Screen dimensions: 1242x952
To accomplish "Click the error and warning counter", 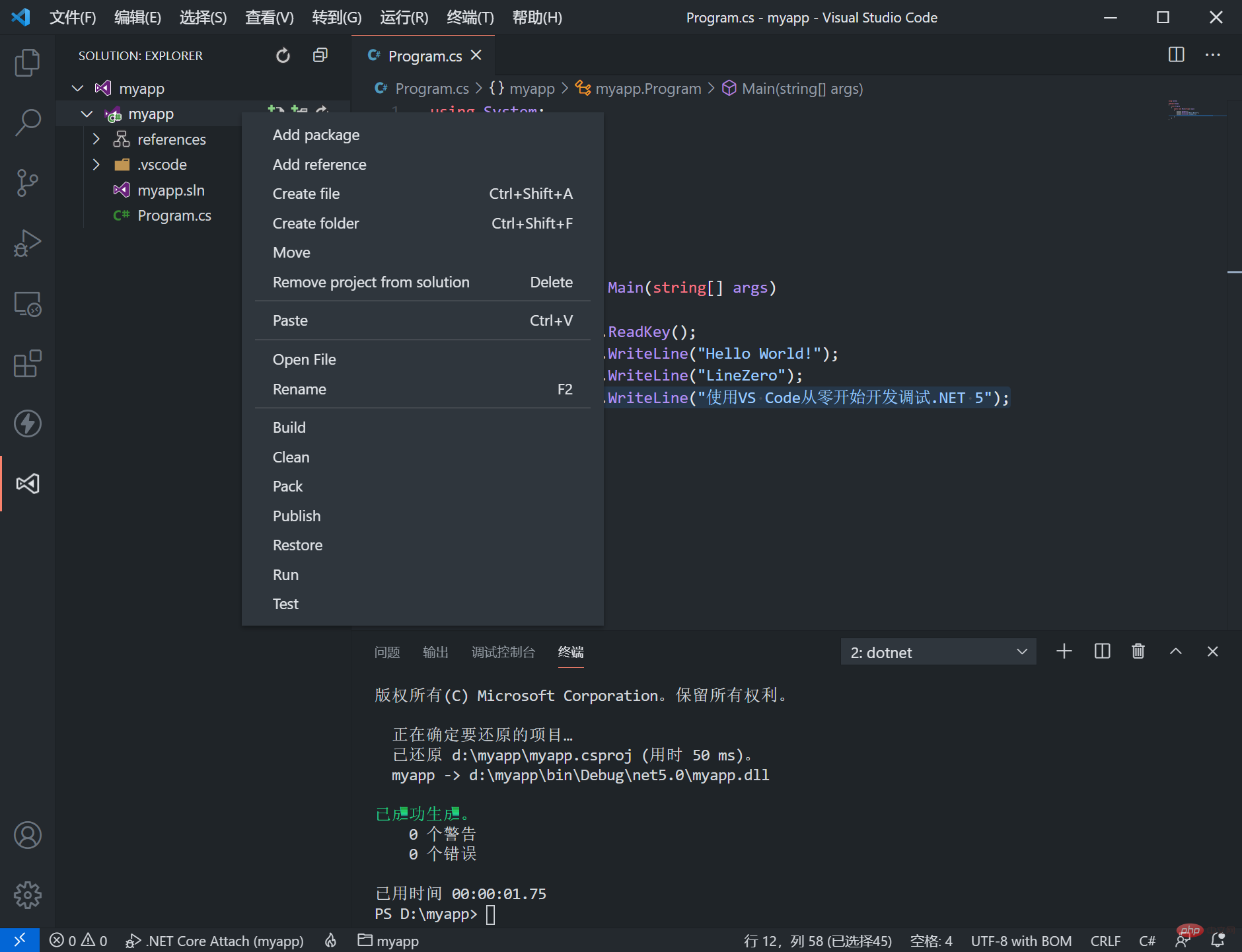I will pyautogui.click(x=77, y=940).
